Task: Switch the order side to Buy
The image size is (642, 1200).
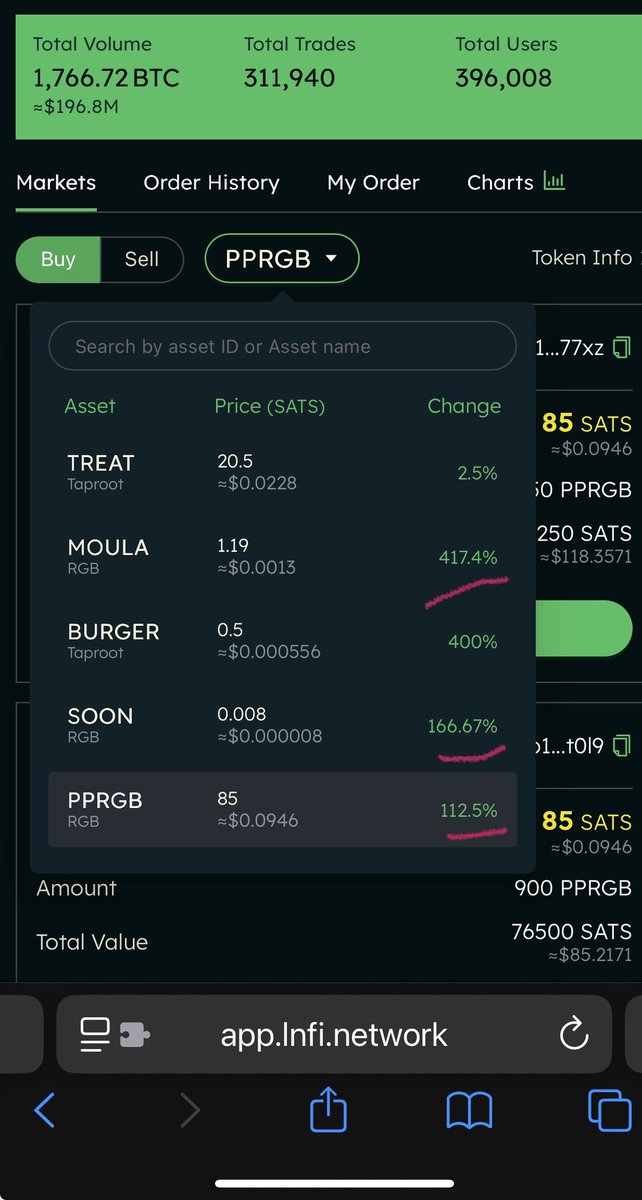Action: [58, 260]
